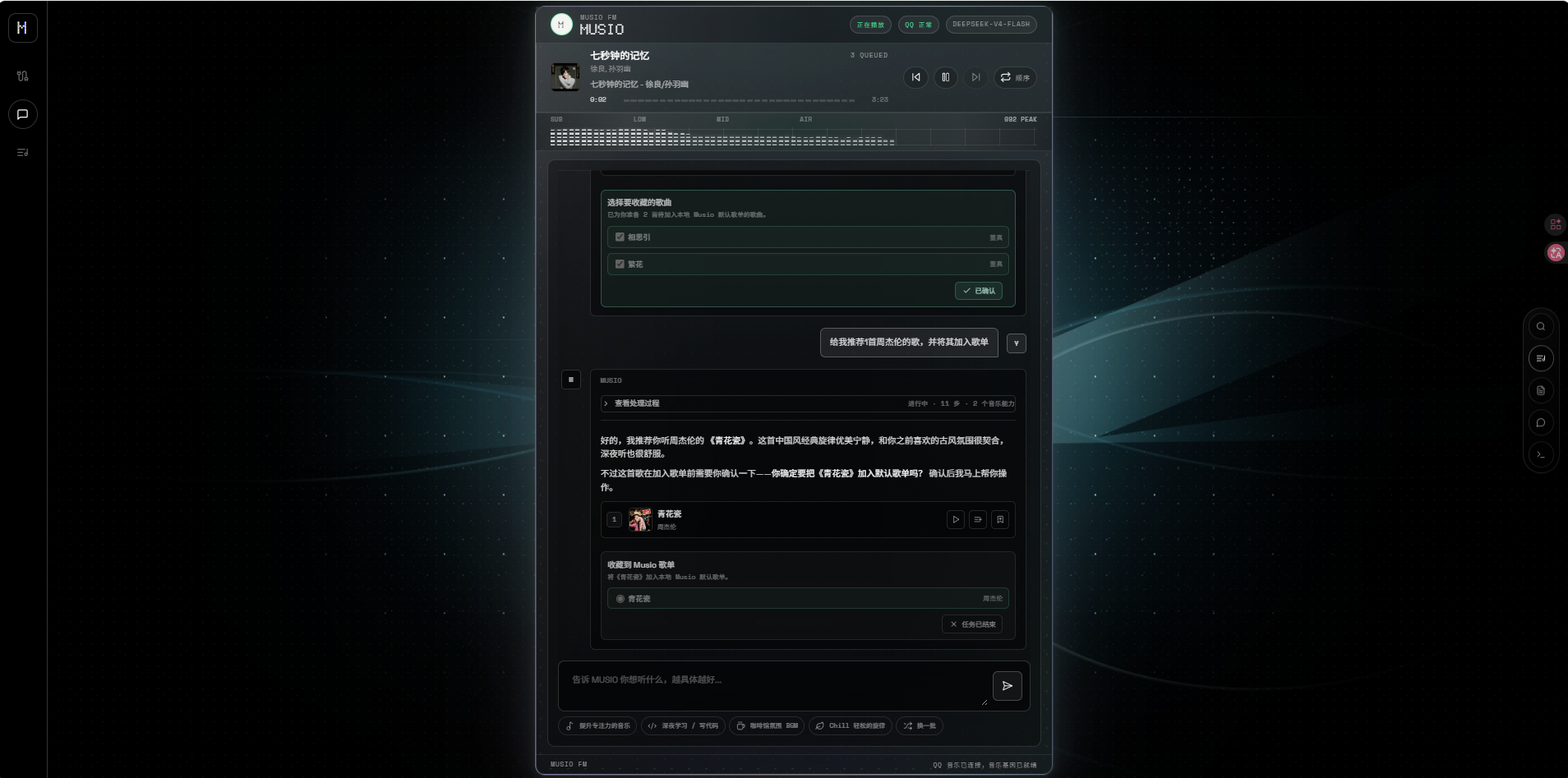The width and height of the screenshot is (1568, 778).
Task: Add 青花瓷 to the play queue
Action: (x=977, y=519)
